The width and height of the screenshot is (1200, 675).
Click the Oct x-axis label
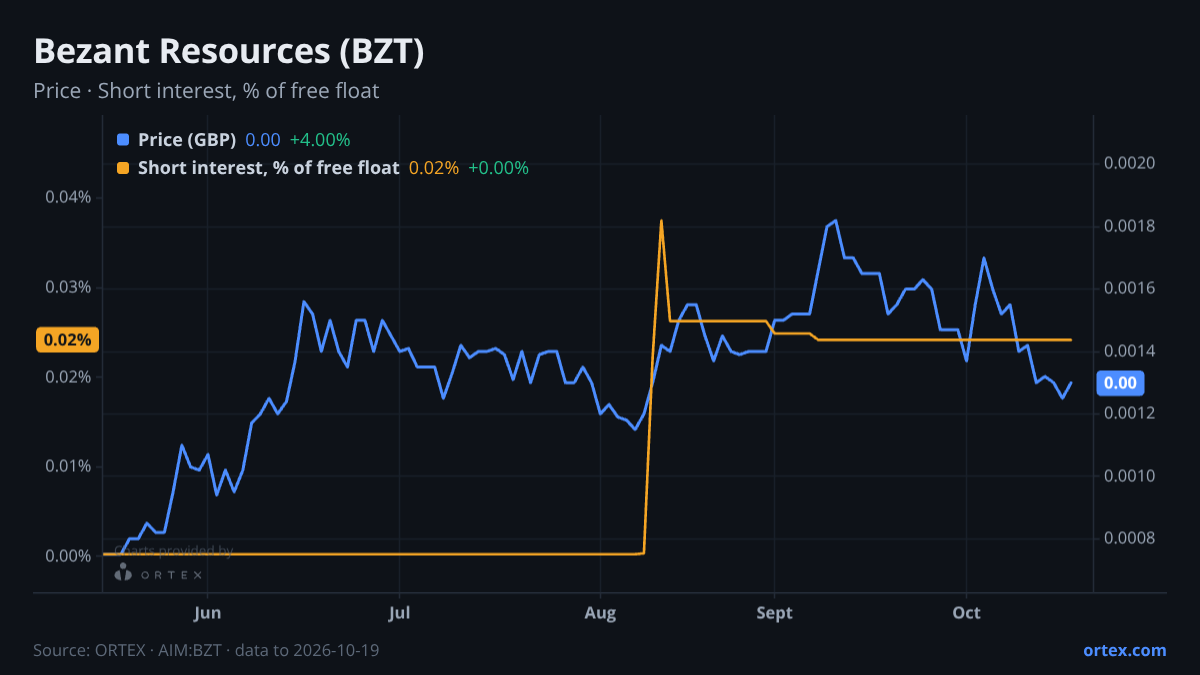click(x=966, y=613)
